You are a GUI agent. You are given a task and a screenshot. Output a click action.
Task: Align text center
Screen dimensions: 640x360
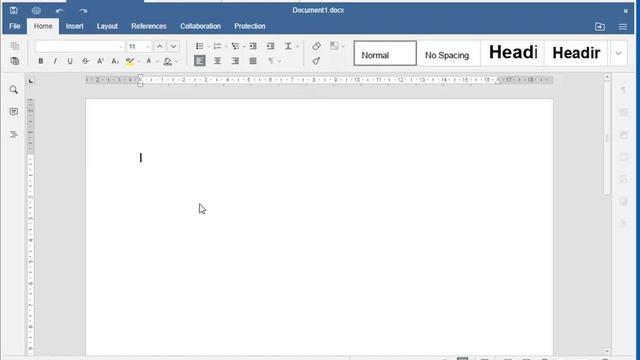pos(218,61)
